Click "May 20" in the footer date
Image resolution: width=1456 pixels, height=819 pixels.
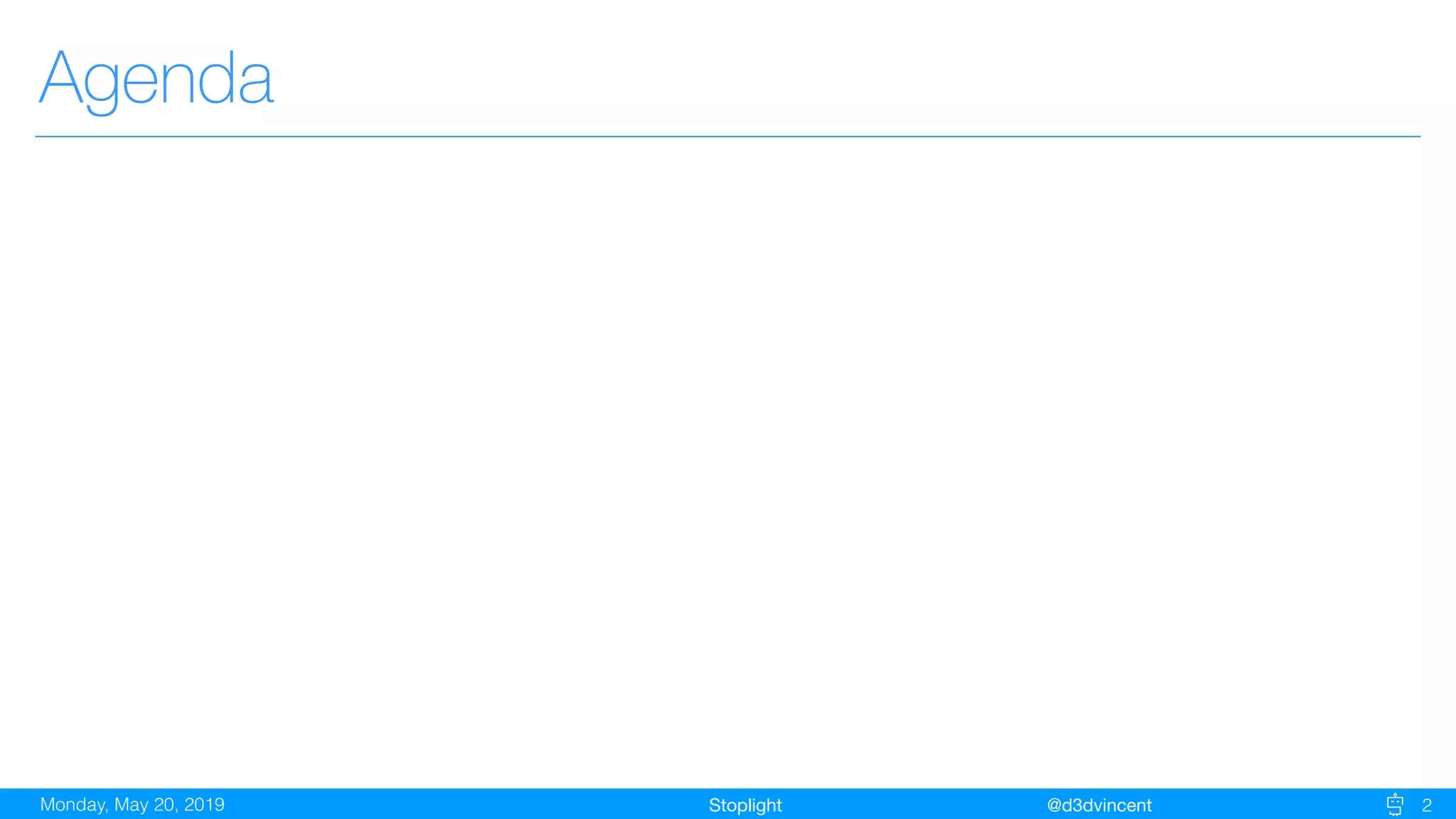144,804
